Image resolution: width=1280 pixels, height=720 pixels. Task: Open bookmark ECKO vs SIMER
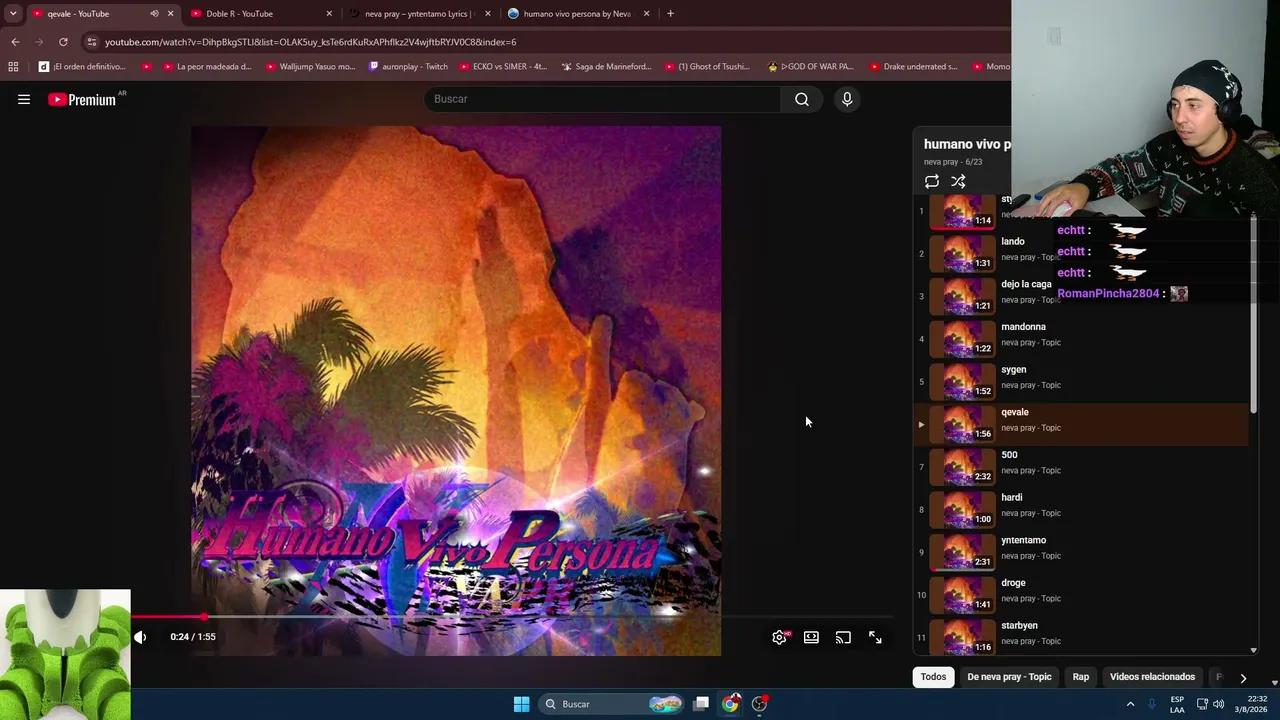point(502,67)
